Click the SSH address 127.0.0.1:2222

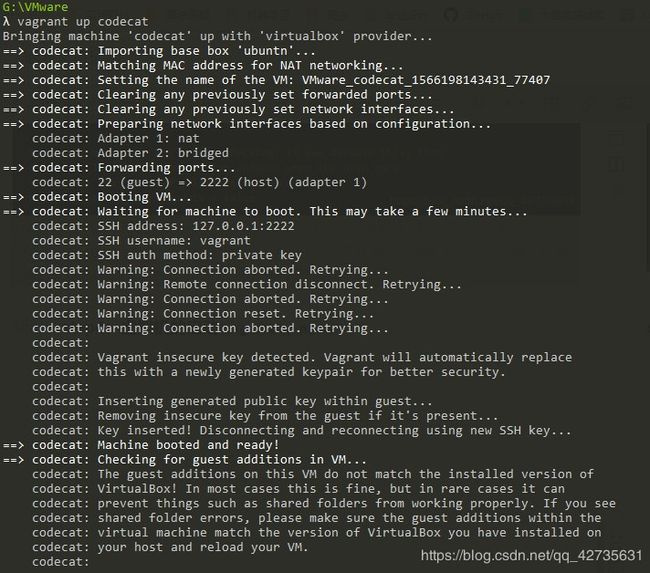coord(243,226)
